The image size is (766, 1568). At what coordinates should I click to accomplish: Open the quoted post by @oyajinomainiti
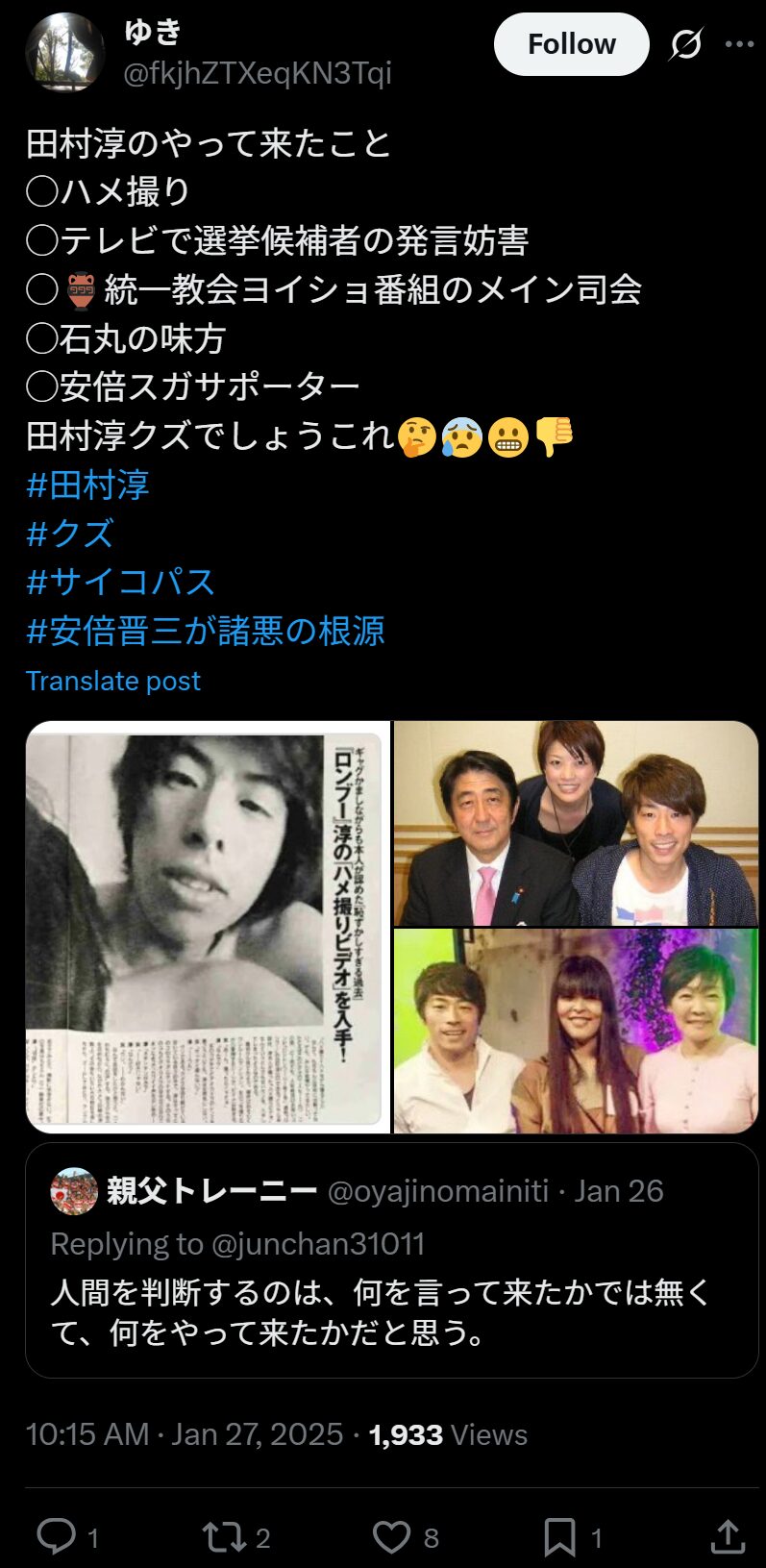point(392,1260)
